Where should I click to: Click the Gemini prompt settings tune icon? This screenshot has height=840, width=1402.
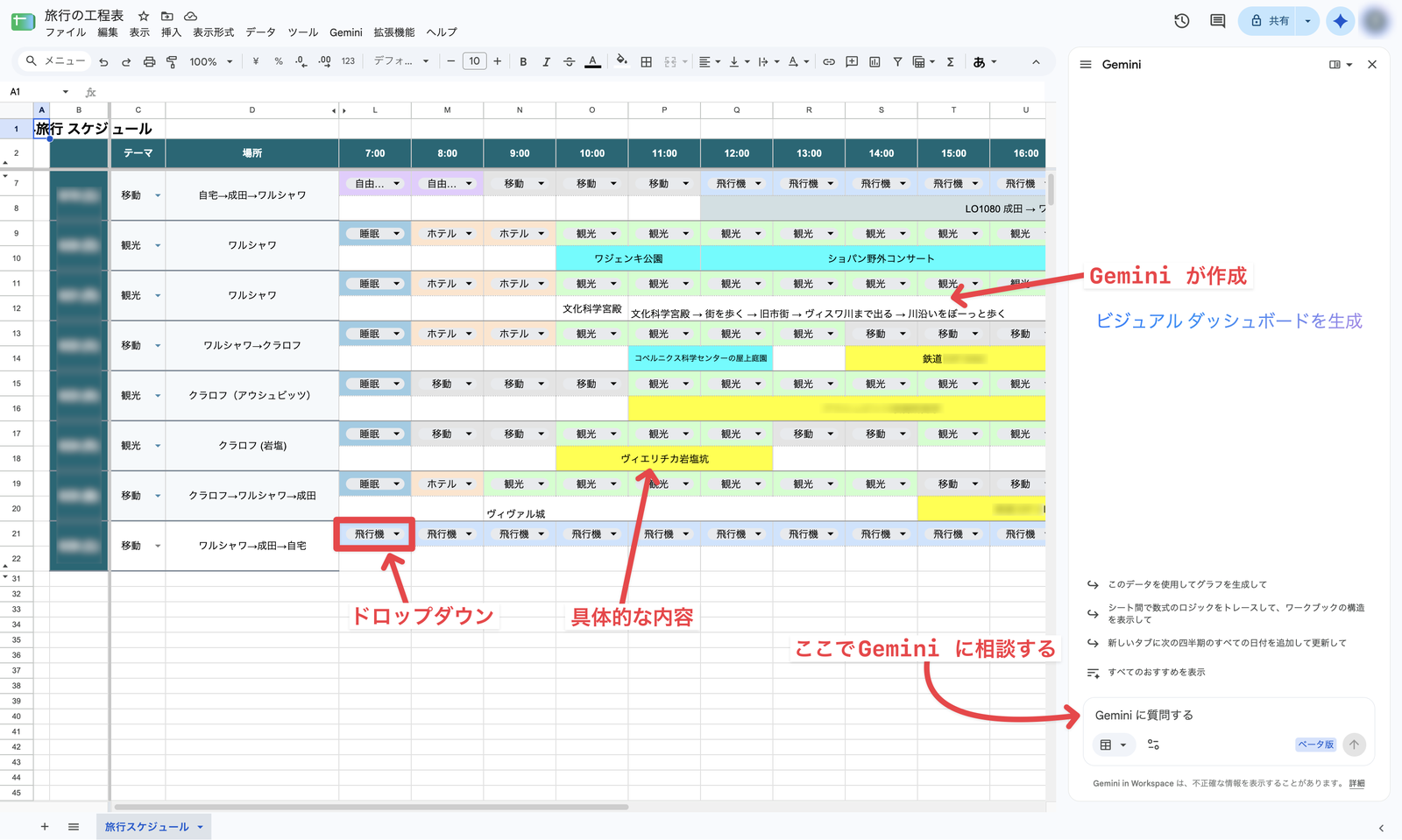[x=1153, y=745]
